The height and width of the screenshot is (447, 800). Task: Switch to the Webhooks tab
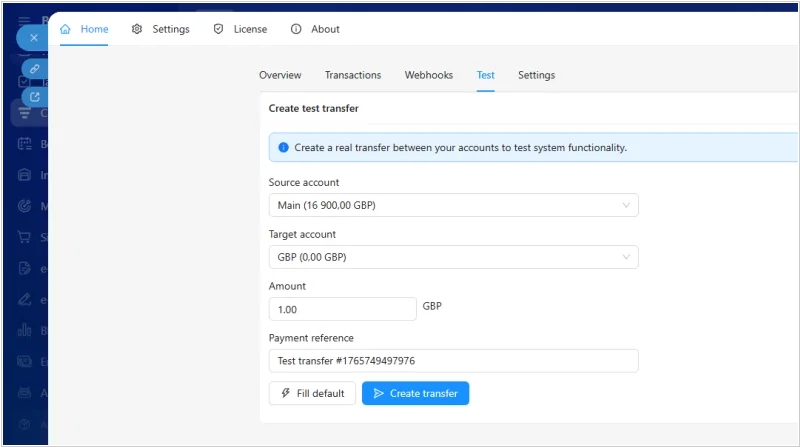(428, 75)
